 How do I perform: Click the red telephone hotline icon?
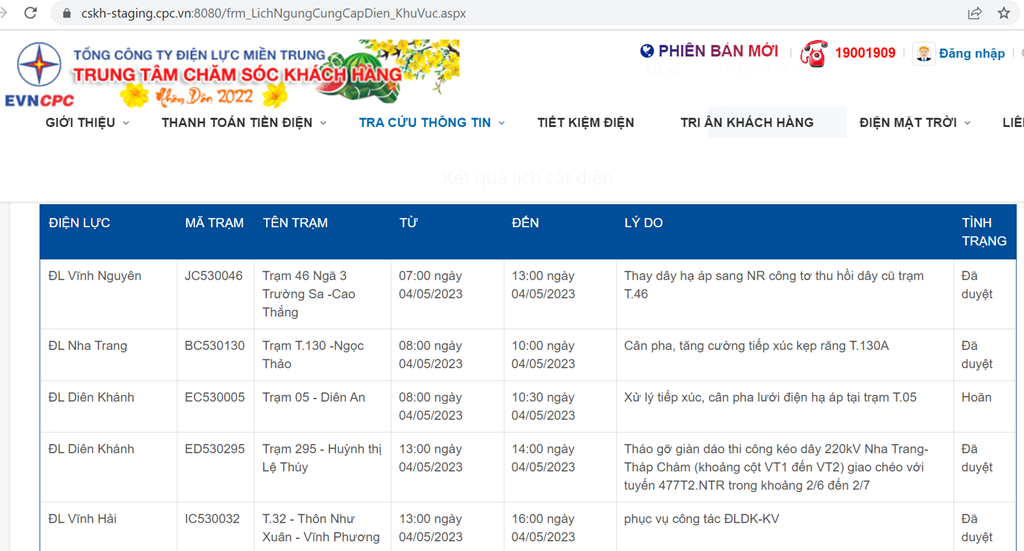tap(814, 53)
